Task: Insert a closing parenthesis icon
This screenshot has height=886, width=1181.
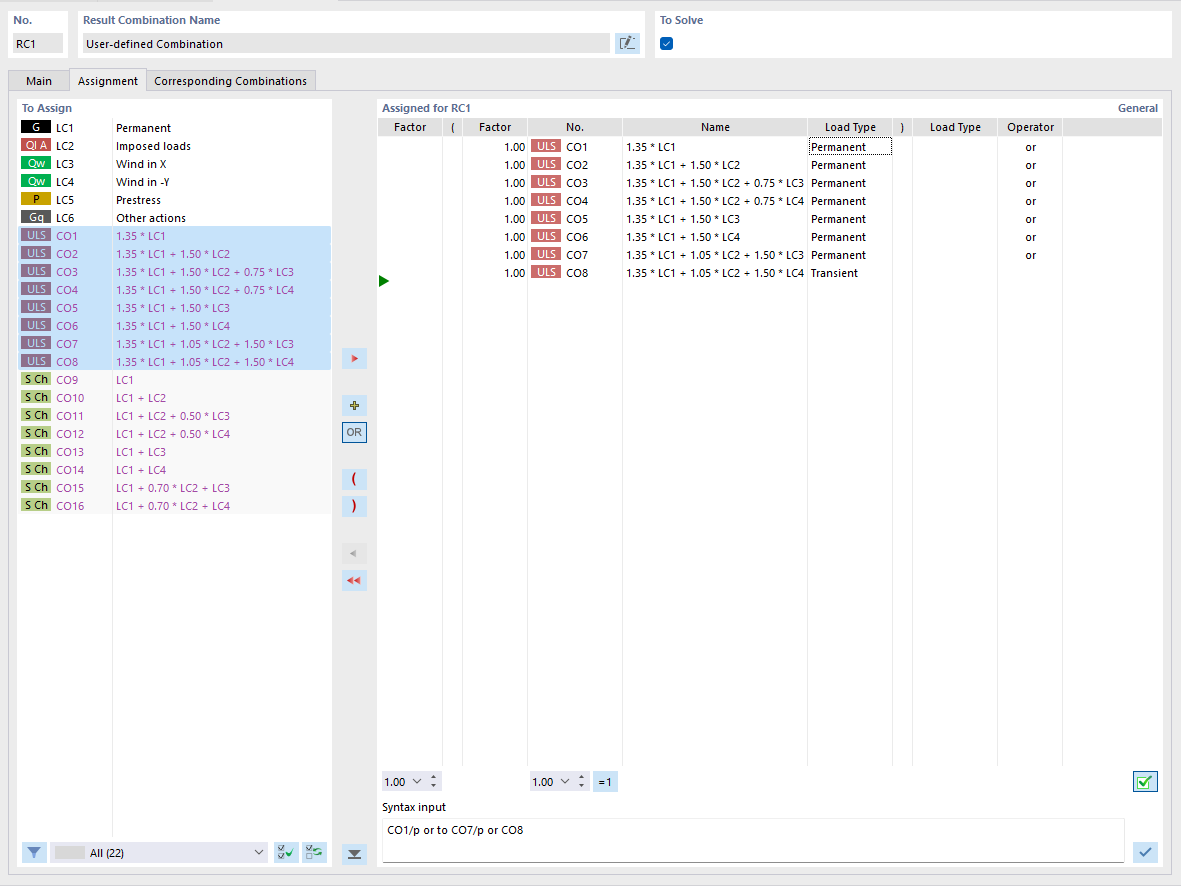Action: point(354,506)
